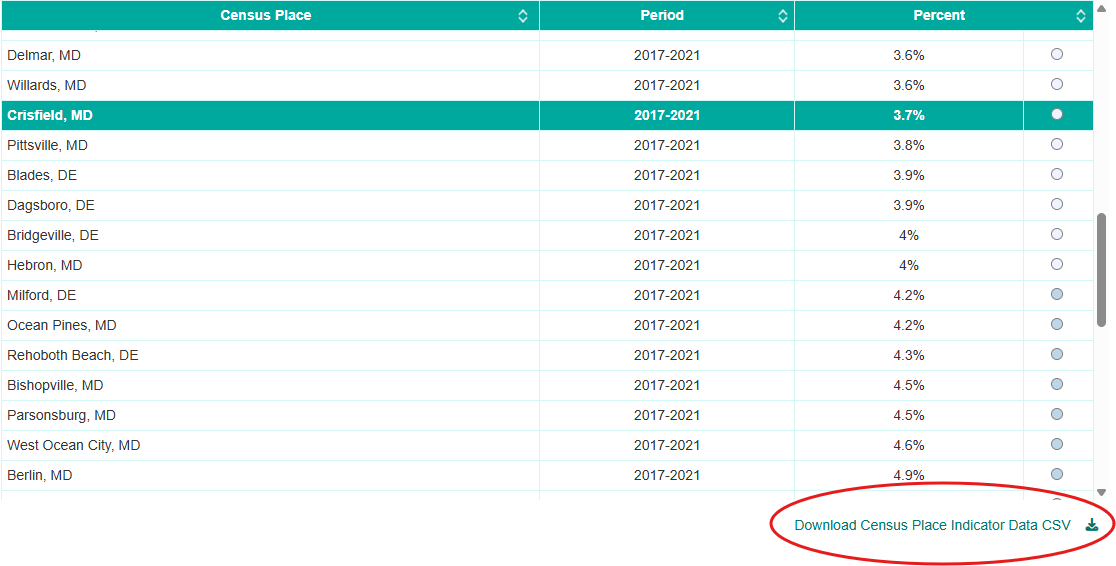Click the Census Place column header
Screen dimensions: 1116x566
pyautogui.click(x=265, y=15)
